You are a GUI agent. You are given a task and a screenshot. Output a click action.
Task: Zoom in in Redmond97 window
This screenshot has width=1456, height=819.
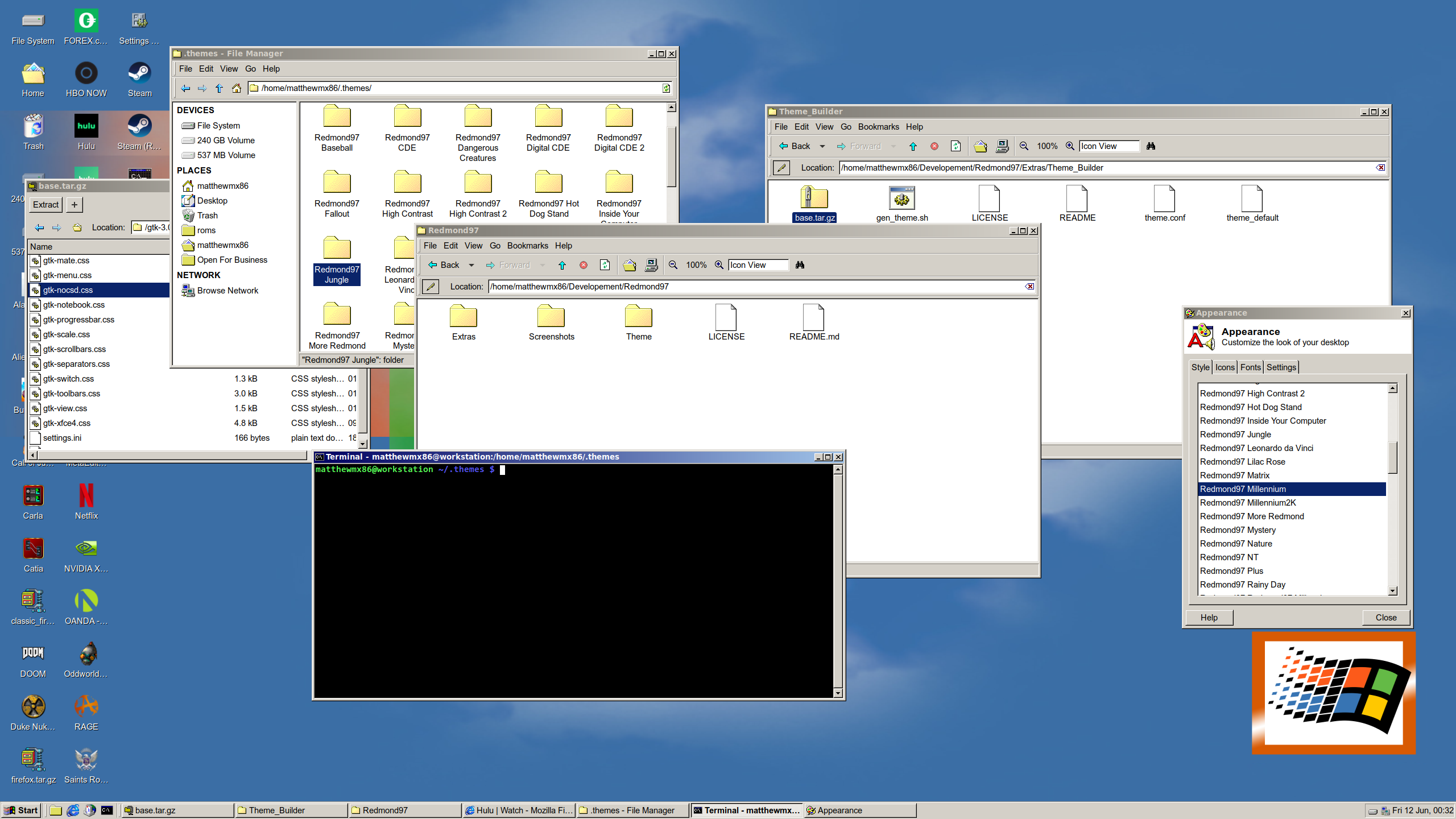[x=719, y=265]
